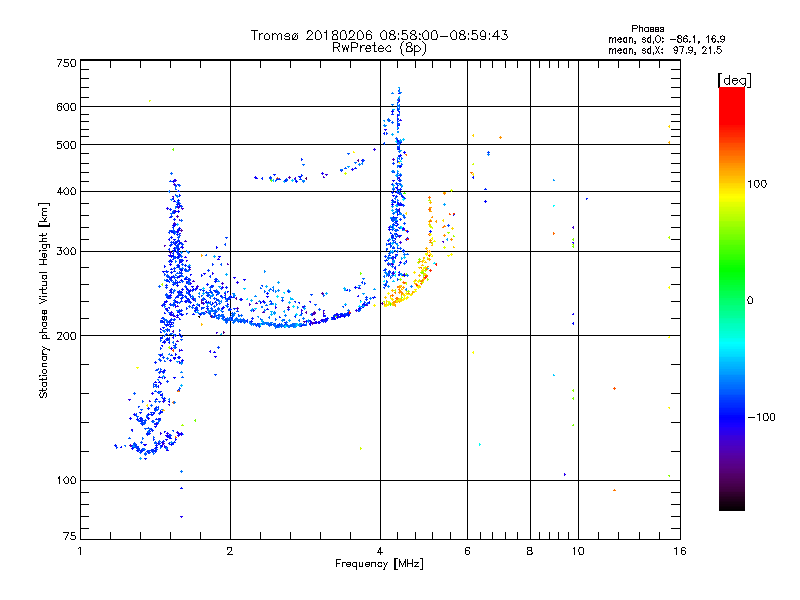
Task: Click the black bottom of the colorbar
Action: (732, 503)
